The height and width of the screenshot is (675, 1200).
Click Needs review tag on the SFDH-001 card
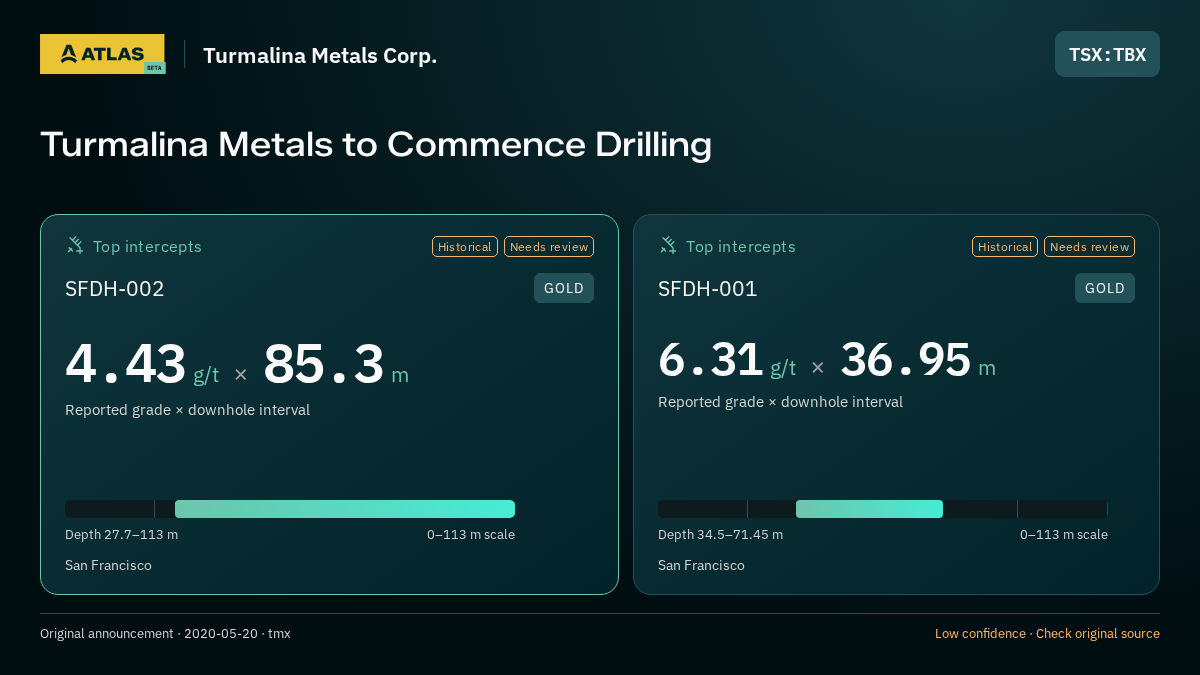tap(1089, 247)
